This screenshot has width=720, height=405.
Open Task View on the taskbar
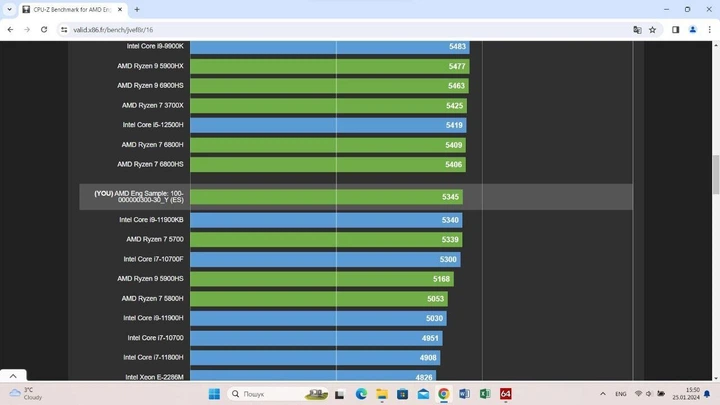click(x=339, y=394)
